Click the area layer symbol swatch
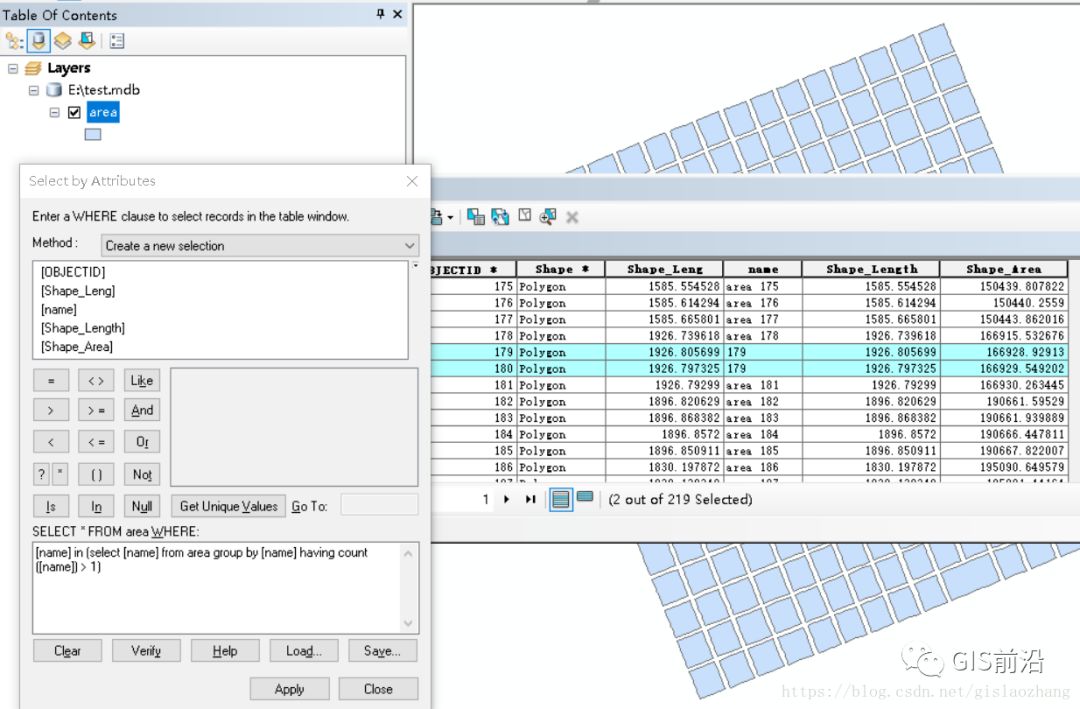Screen dimensions: 1080x709 tap(93, 134)
